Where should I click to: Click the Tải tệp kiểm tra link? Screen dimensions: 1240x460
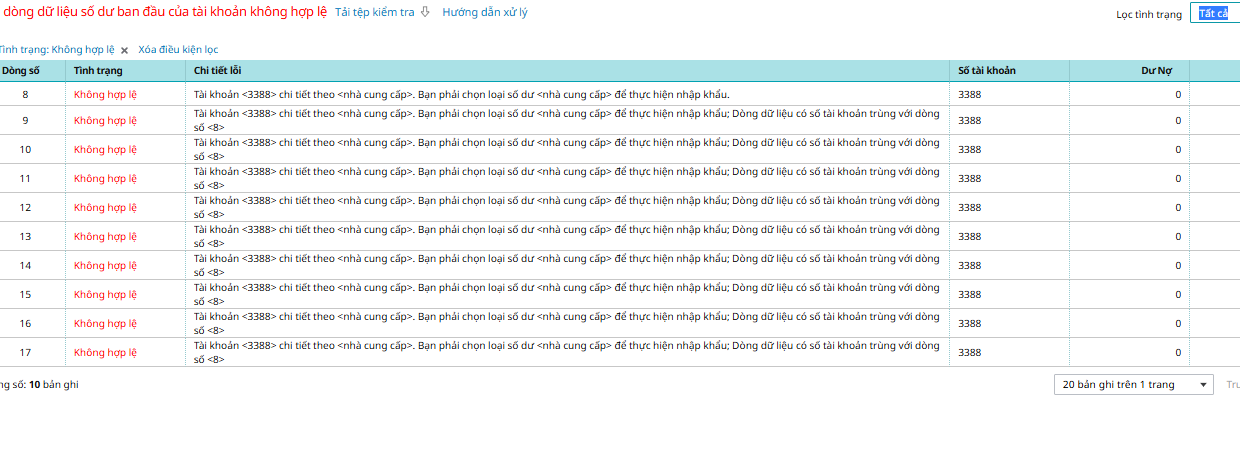(374, 13)
